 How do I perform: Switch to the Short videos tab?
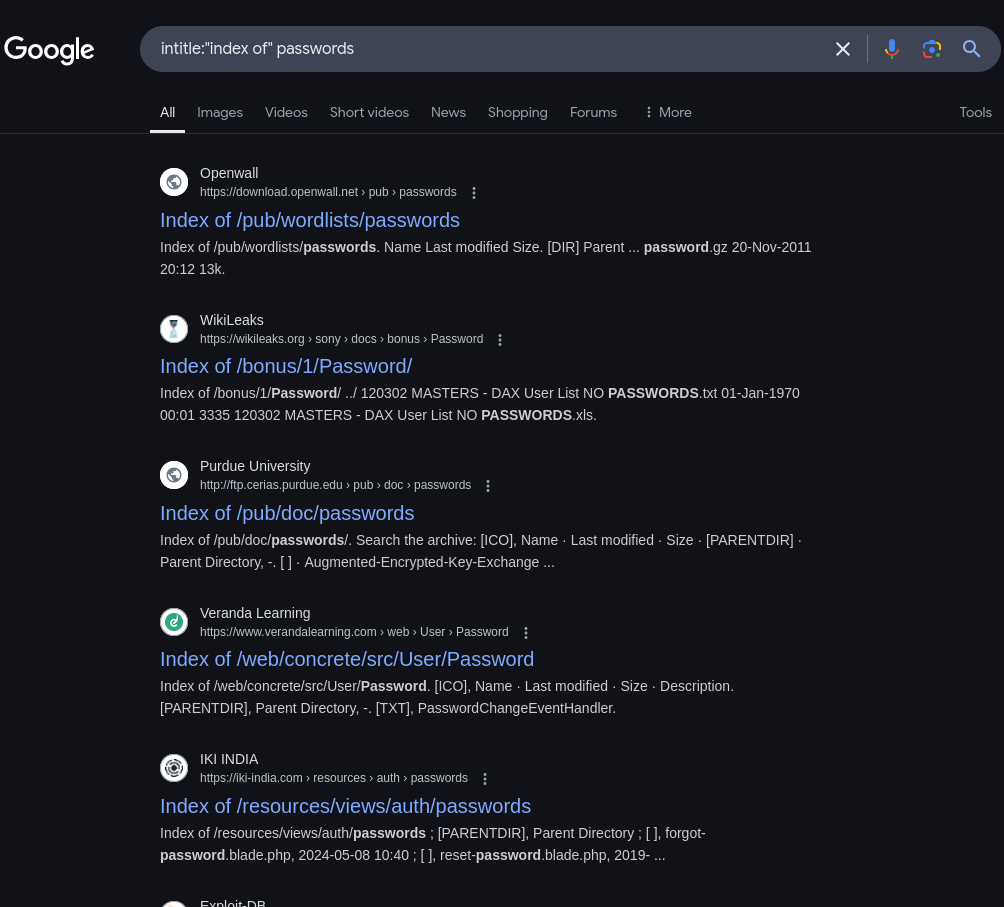[x=369, y=113]
